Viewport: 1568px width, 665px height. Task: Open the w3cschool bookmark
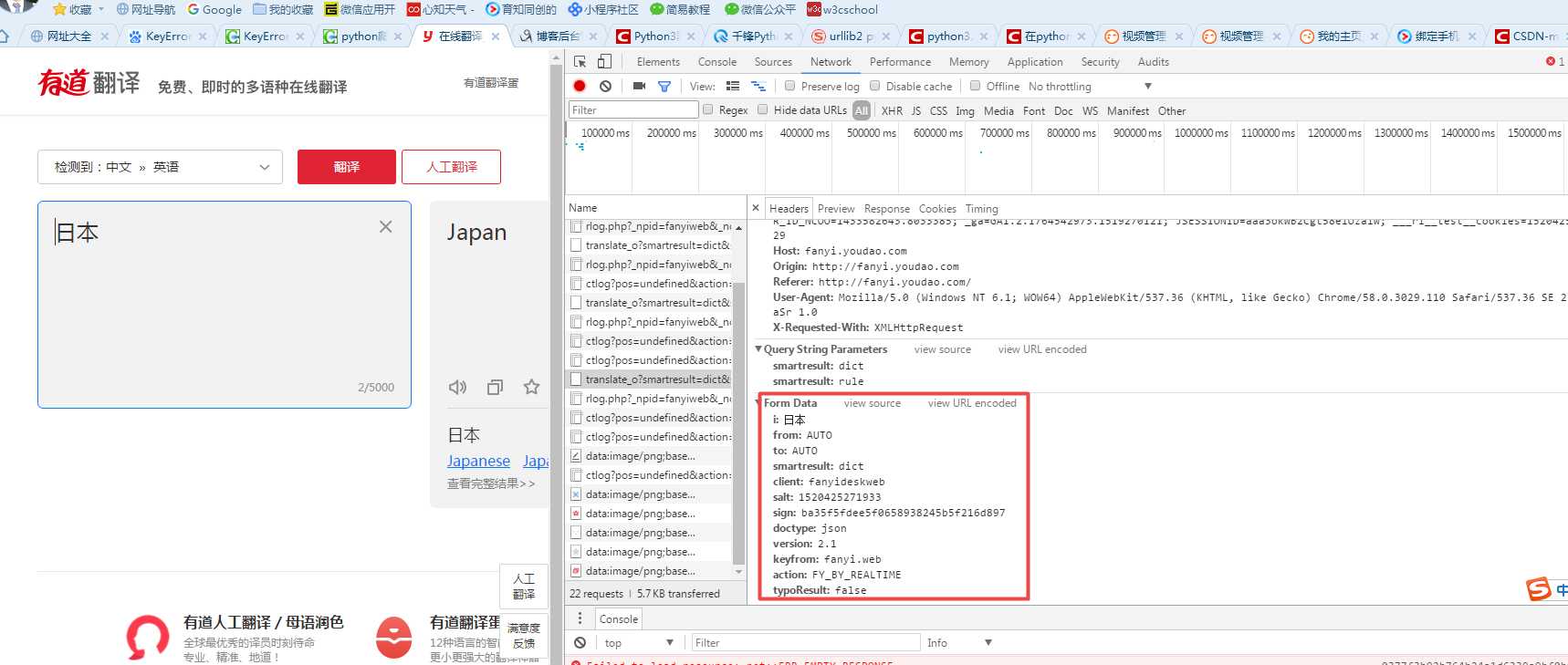pos(842,9)
